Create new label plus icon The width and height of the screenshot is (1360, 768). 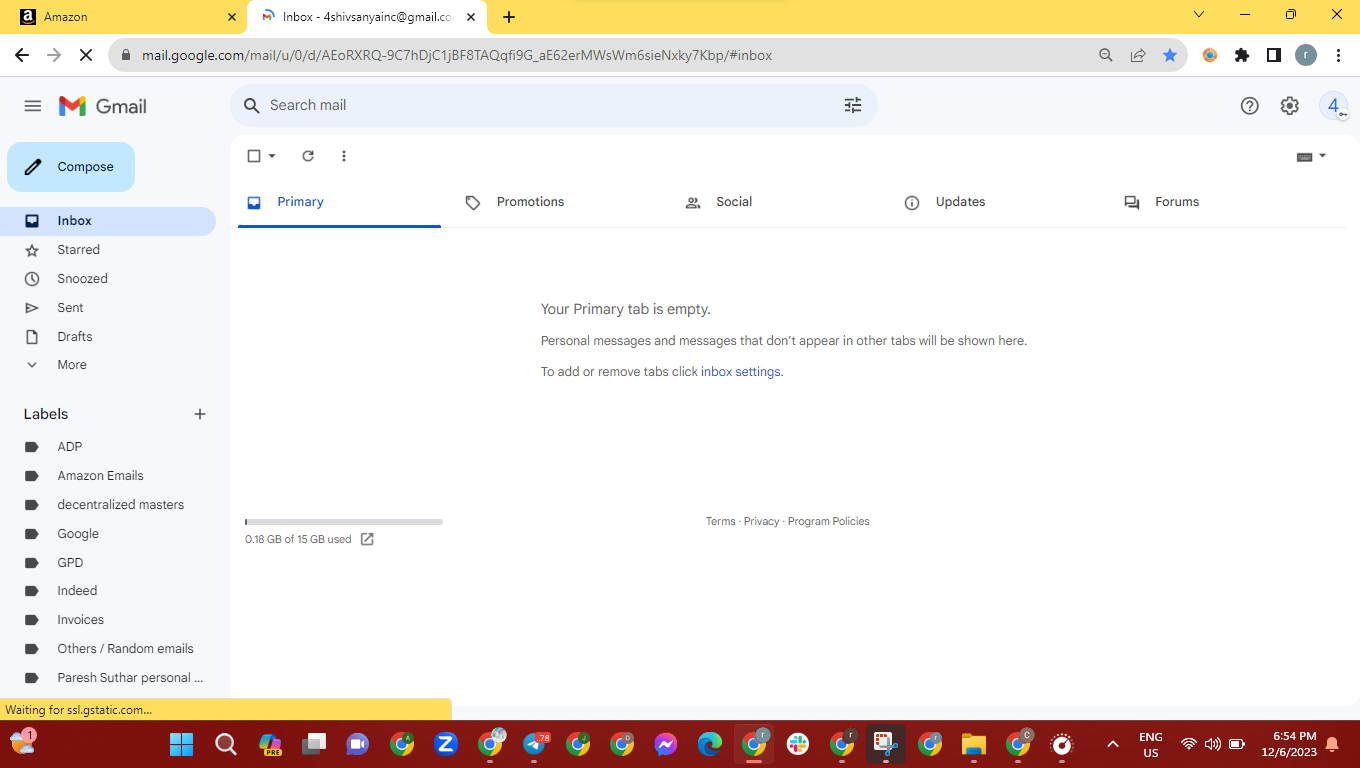click(x=200, y=414)
